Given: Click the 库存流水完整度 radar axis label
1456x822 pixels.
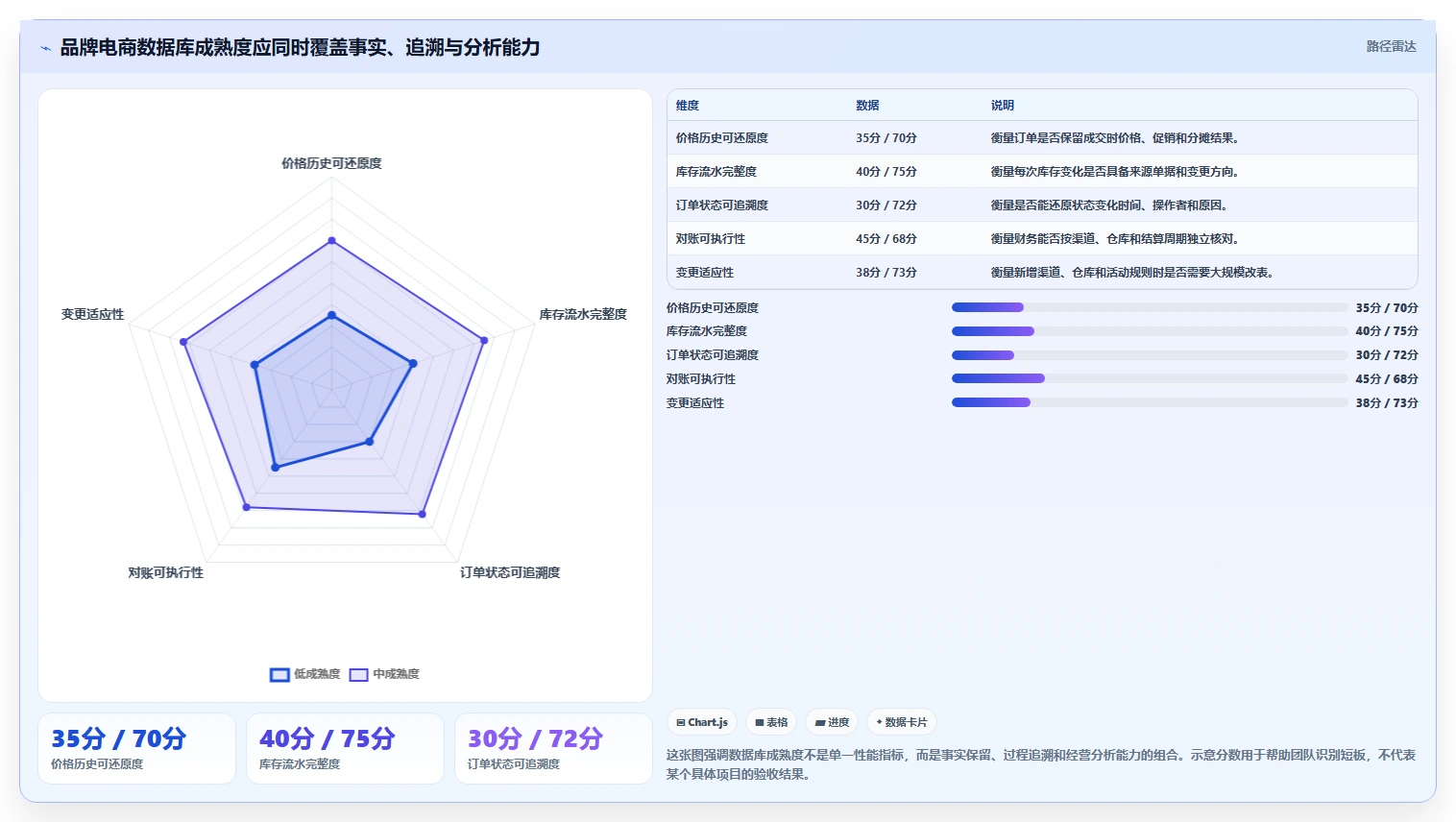Looking at the screenshot, I should pyautogui.click(x=583, y=314).
